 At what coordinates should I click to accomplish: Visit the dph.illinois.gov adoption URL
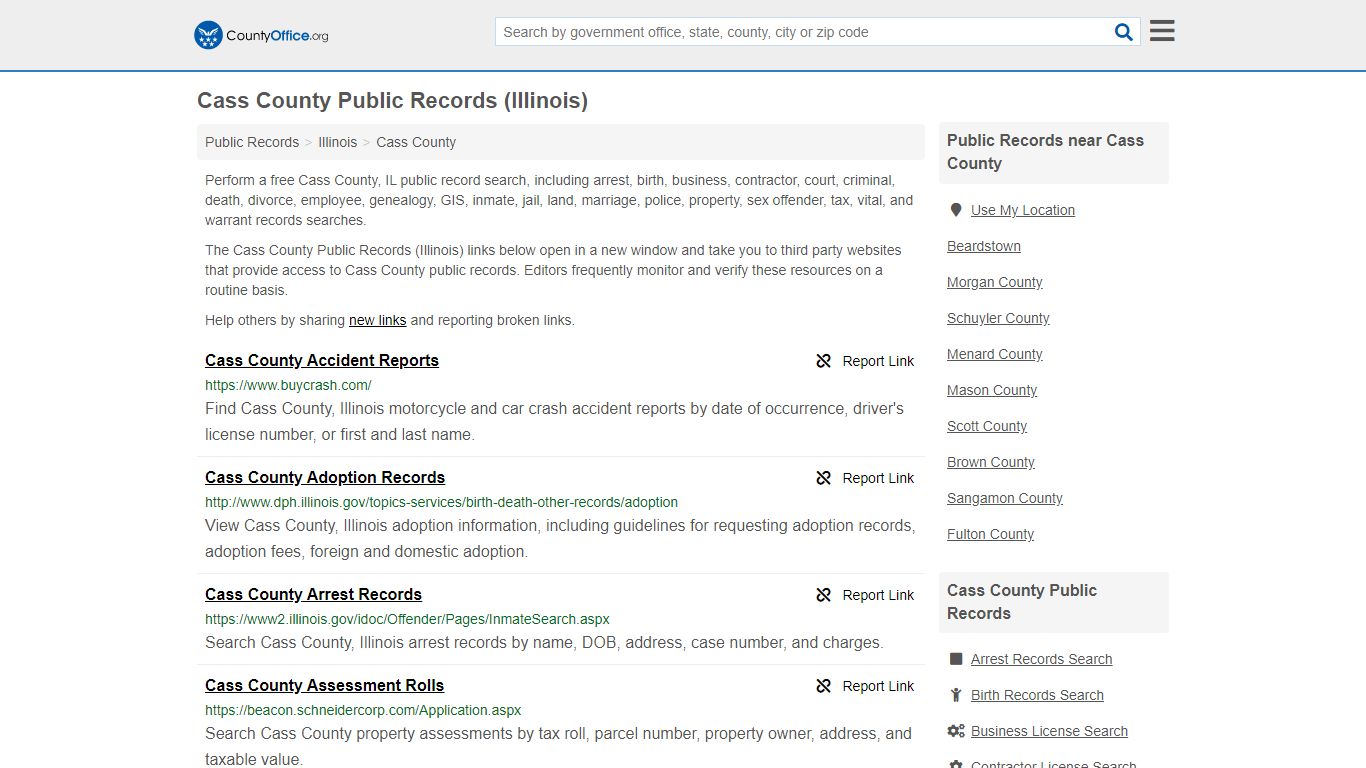pyautogui.click(x=441, y=502)
